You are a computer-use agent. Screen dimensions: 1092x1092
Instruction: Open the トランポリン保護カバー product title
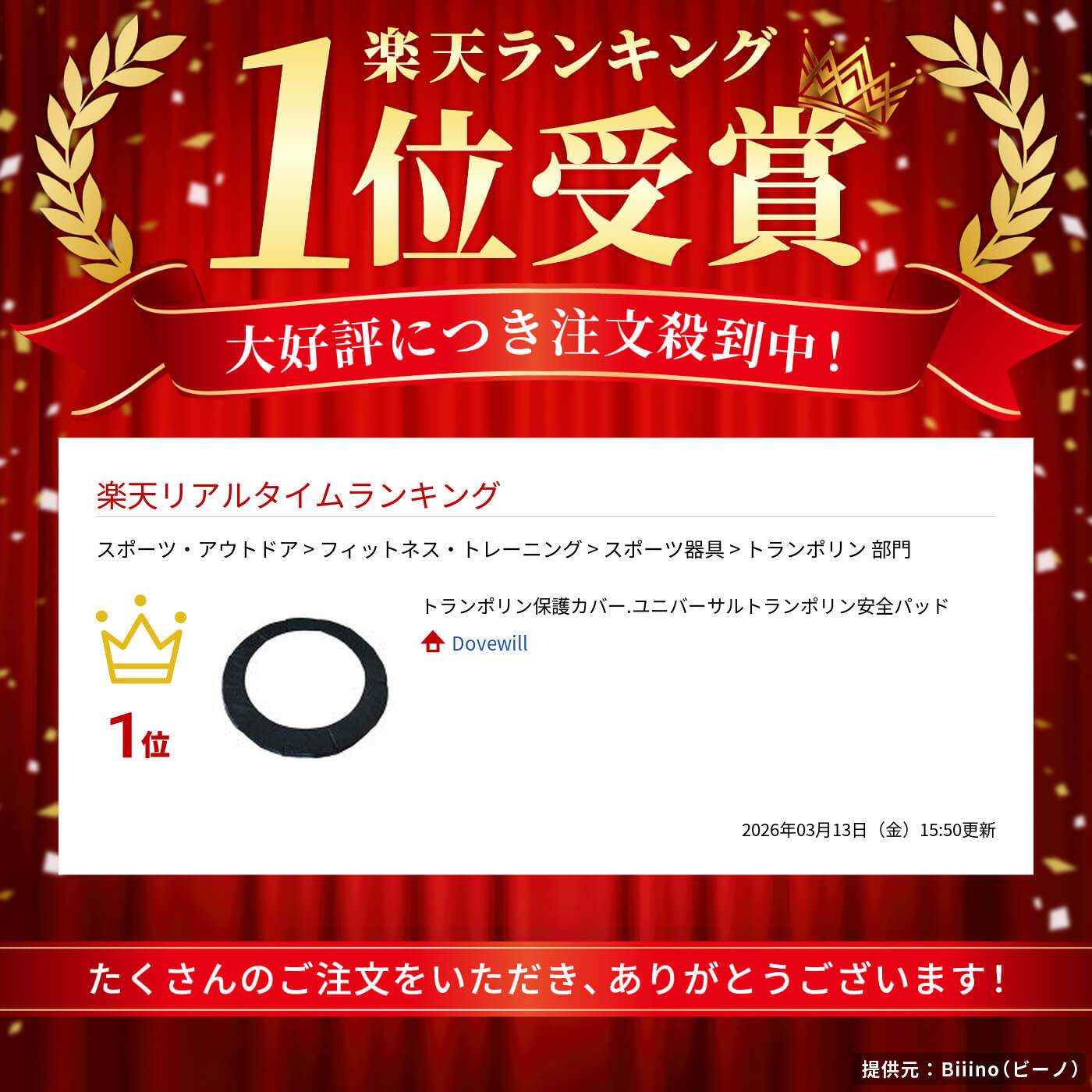pyautogui.click(x=685, y=606)
